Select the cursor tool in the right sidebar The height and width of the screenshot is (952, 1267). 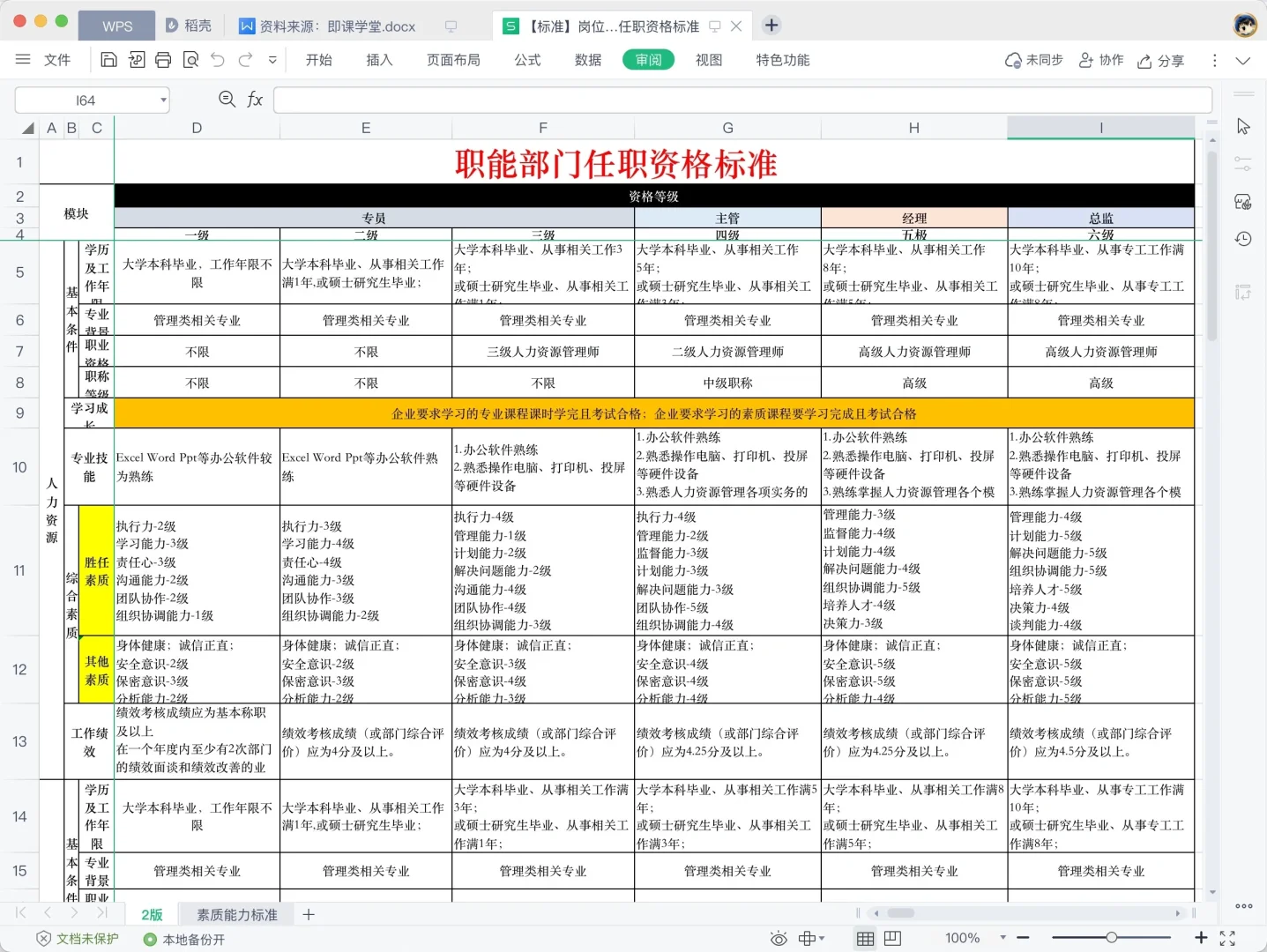click(1242, 126)
